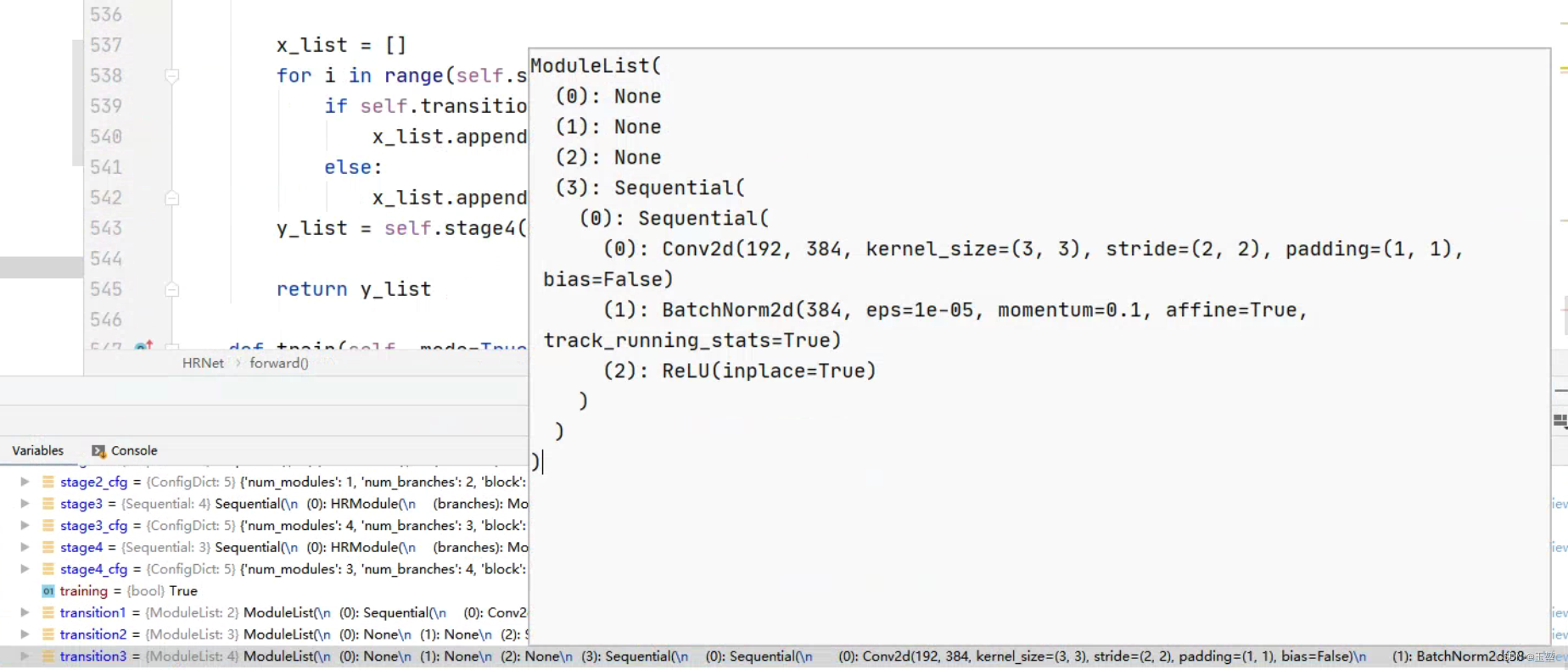Click the list icon beside transition3

48,656
